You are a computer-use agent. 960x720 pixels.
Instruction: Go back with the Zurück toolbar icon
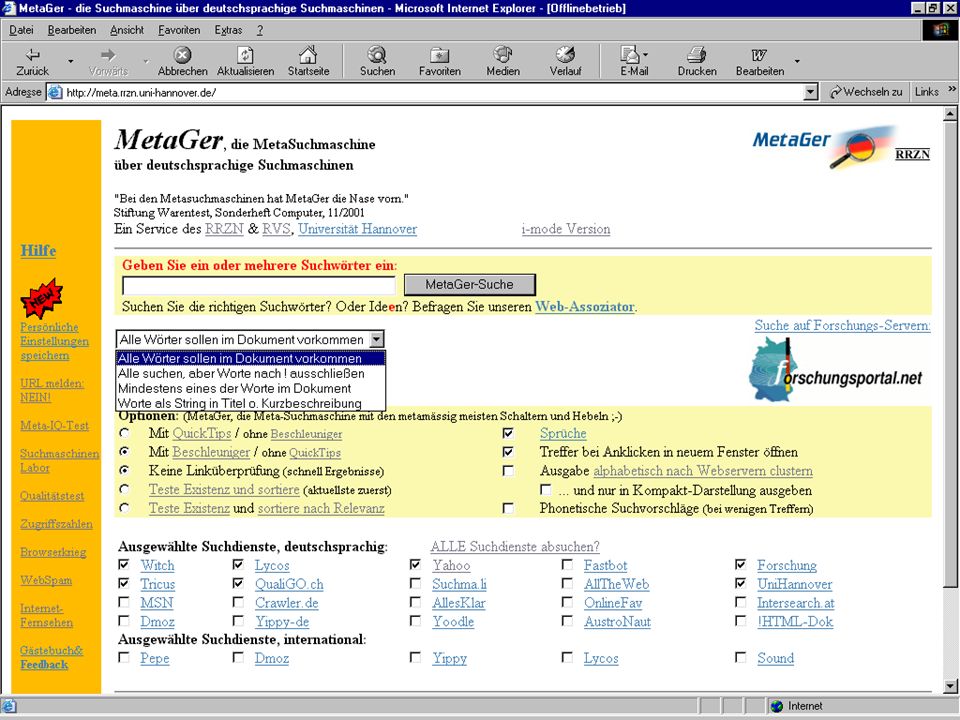tap(32, 55)
